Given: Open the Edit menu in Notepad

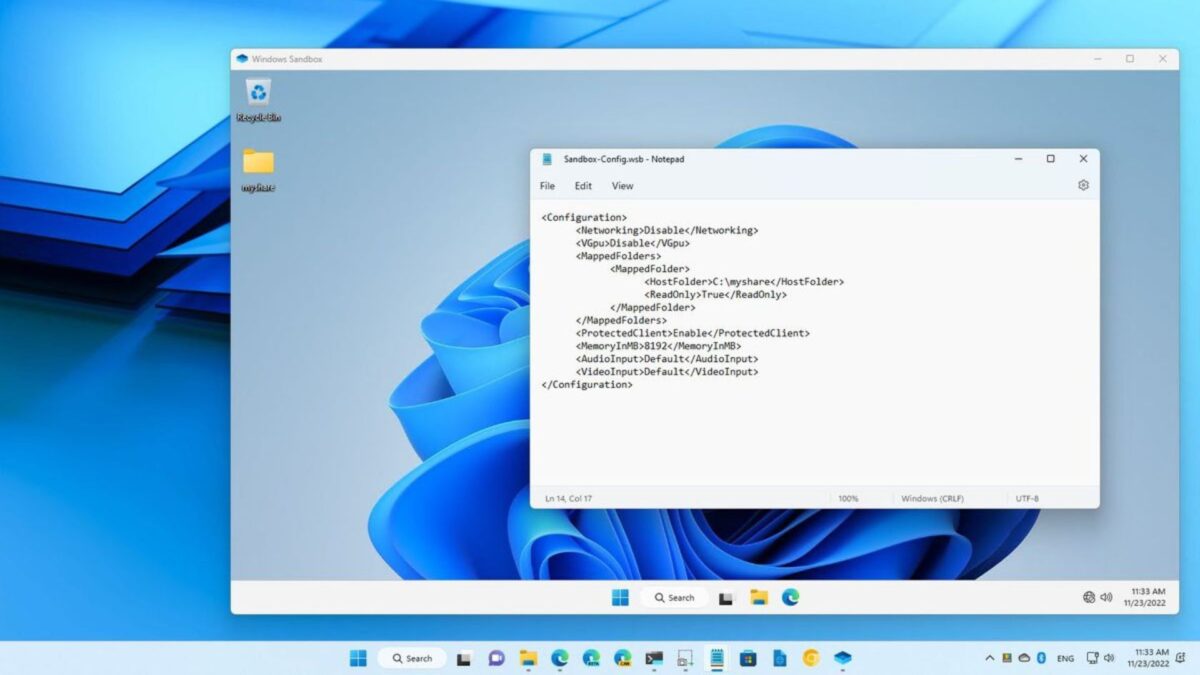Looking at the screenshot, I should (583, 185).
